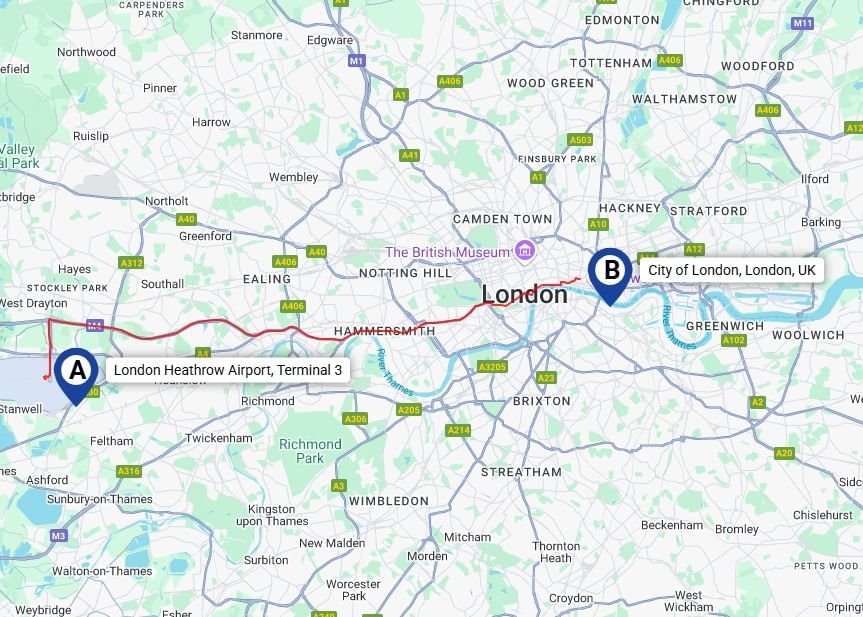Image resolution: width=863 pixels, height=617 pixels.
Task: Click the blue marker B pin
Action: tap(610, 275)
